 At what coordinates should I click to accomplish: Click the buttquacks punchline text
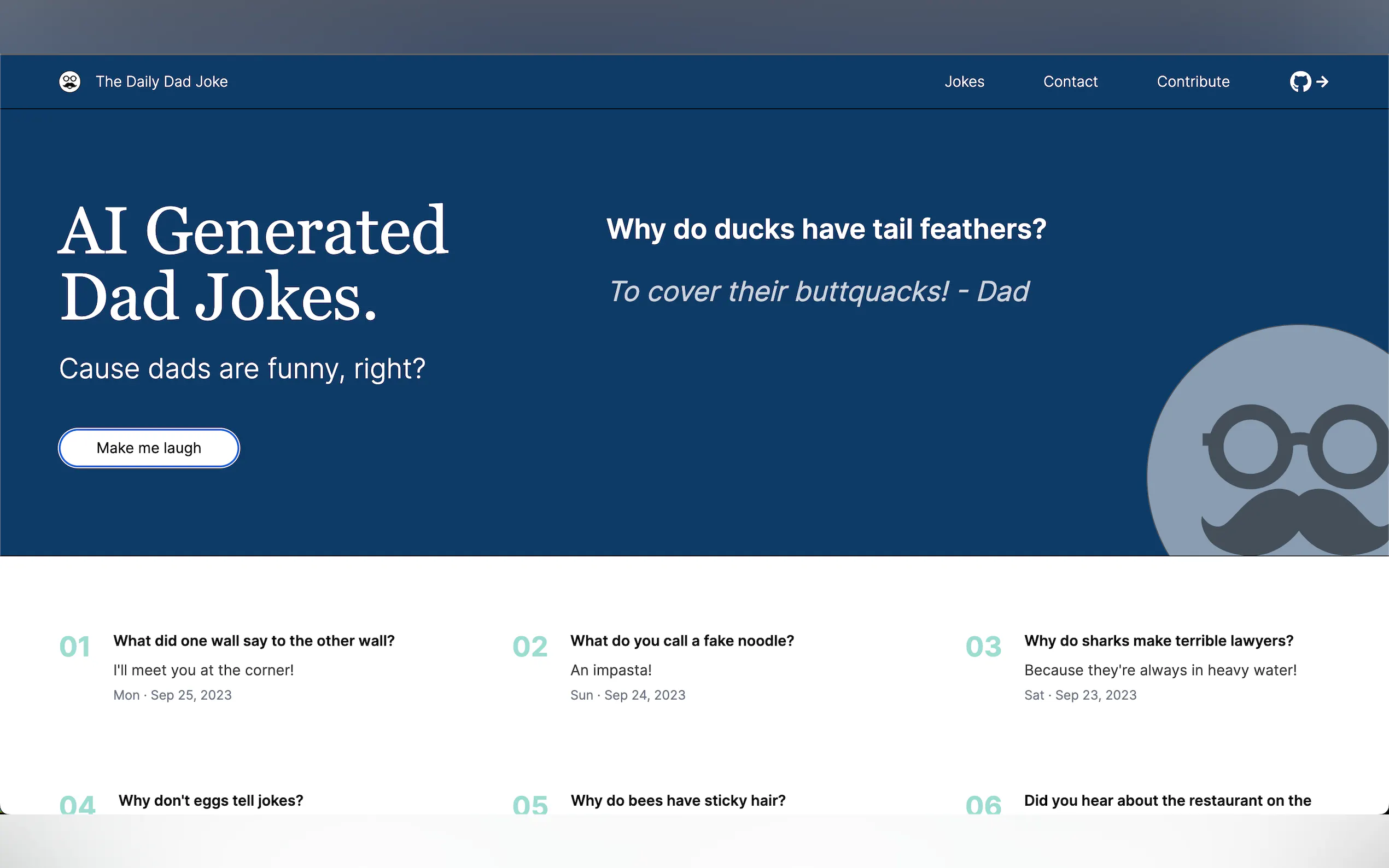click(x=818, y=292)
